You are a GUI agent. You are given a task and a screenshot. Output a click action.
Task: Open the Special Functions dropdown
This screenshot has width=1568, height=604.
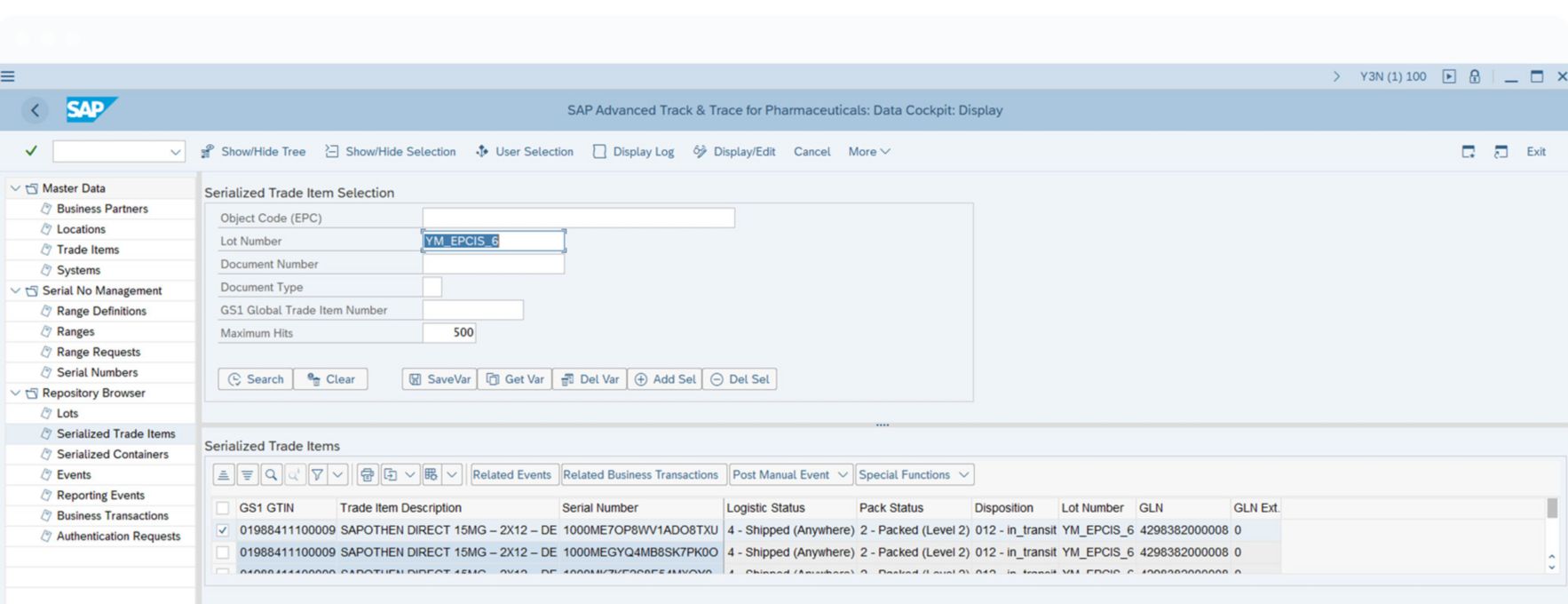point(914,475)
